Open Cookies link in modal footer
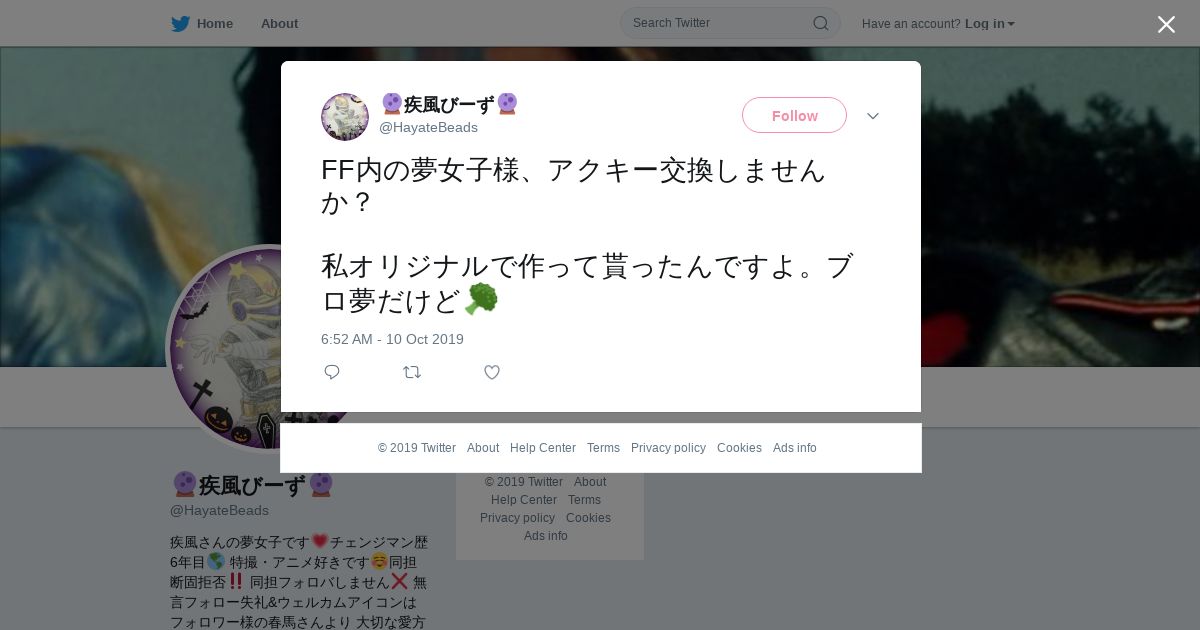This screenshot has height=630, width=1200. [x=739, y=448]
